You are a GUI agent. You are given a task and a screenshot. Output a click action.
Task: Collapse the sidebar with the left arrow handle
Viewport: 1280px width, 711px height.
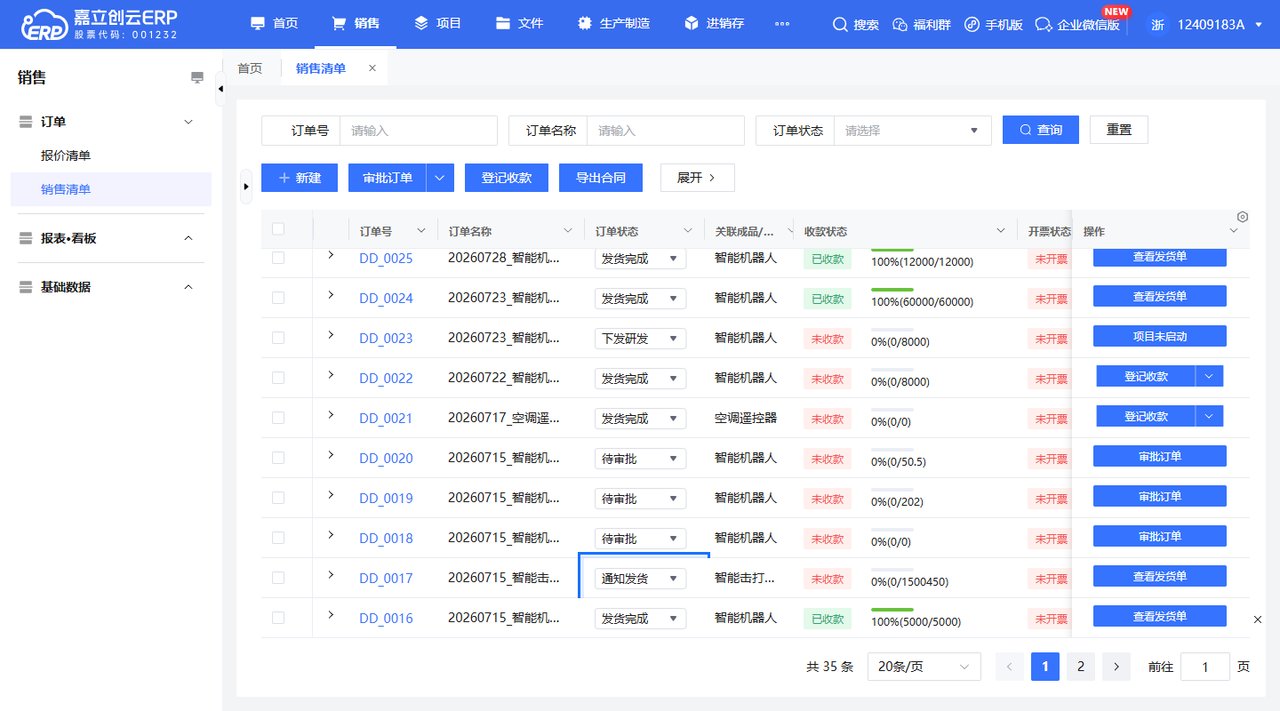[x=220, y=90]
